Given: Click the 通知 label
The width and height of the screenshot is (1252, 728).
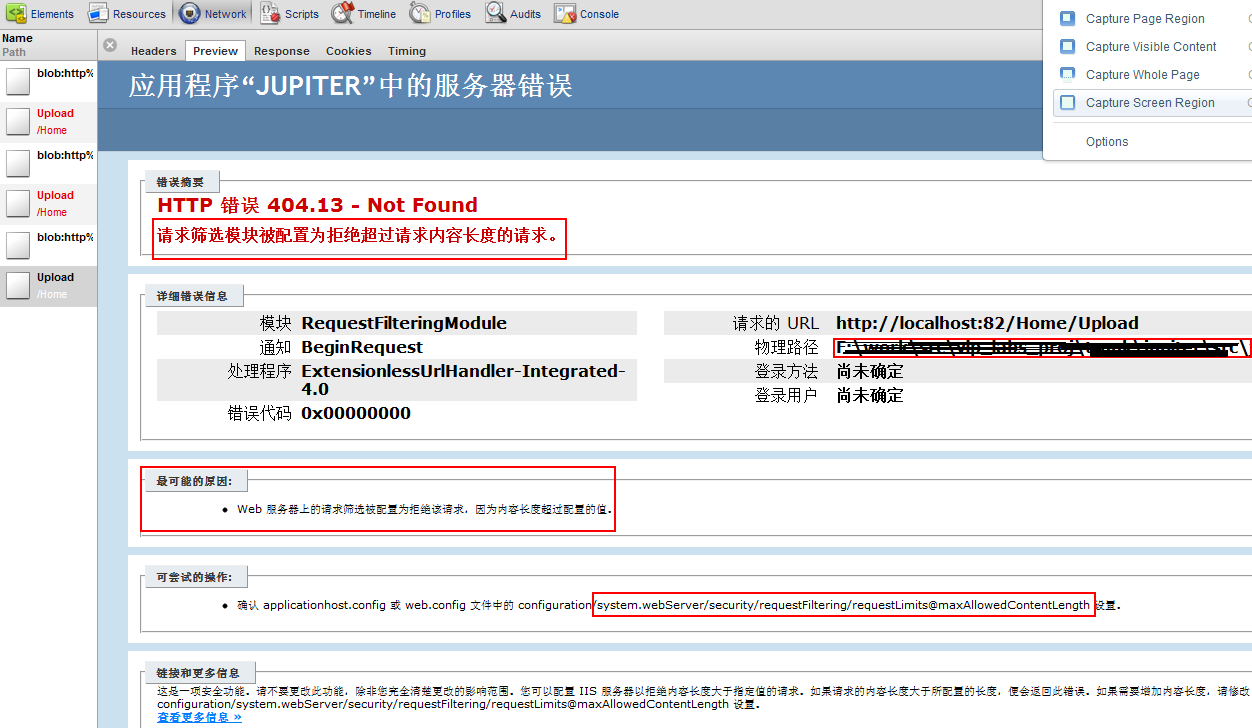Looking at the screenshot, I should click(276, 347).
